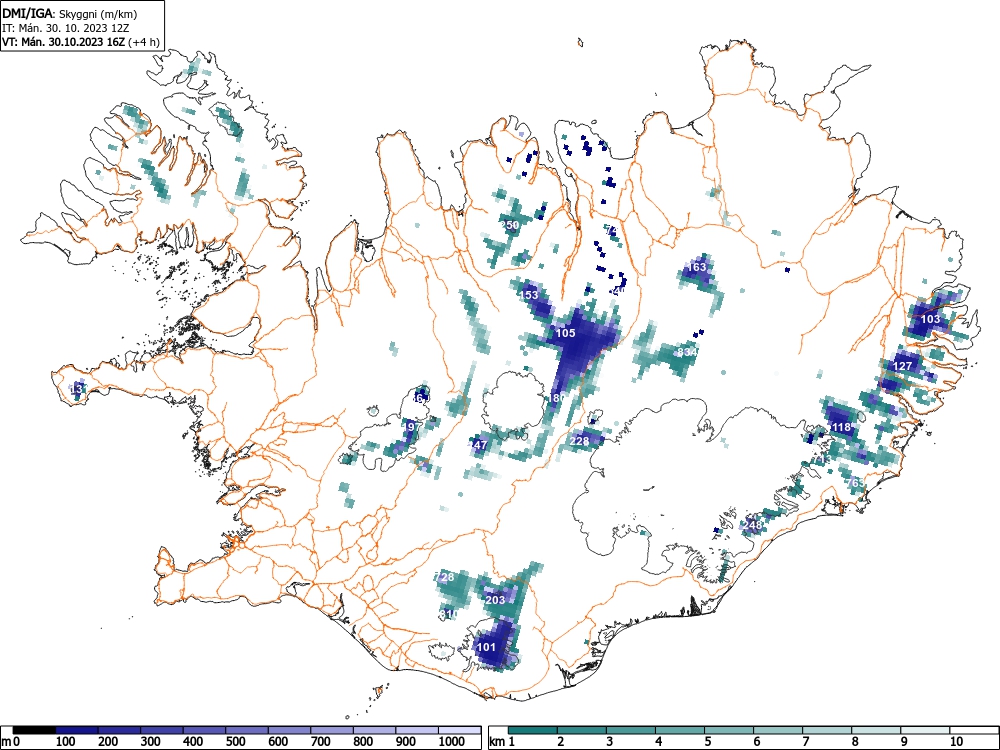Click the '100' tick on metre legend
Viewport: 1000px width, 750px height.
click(66, 742)
